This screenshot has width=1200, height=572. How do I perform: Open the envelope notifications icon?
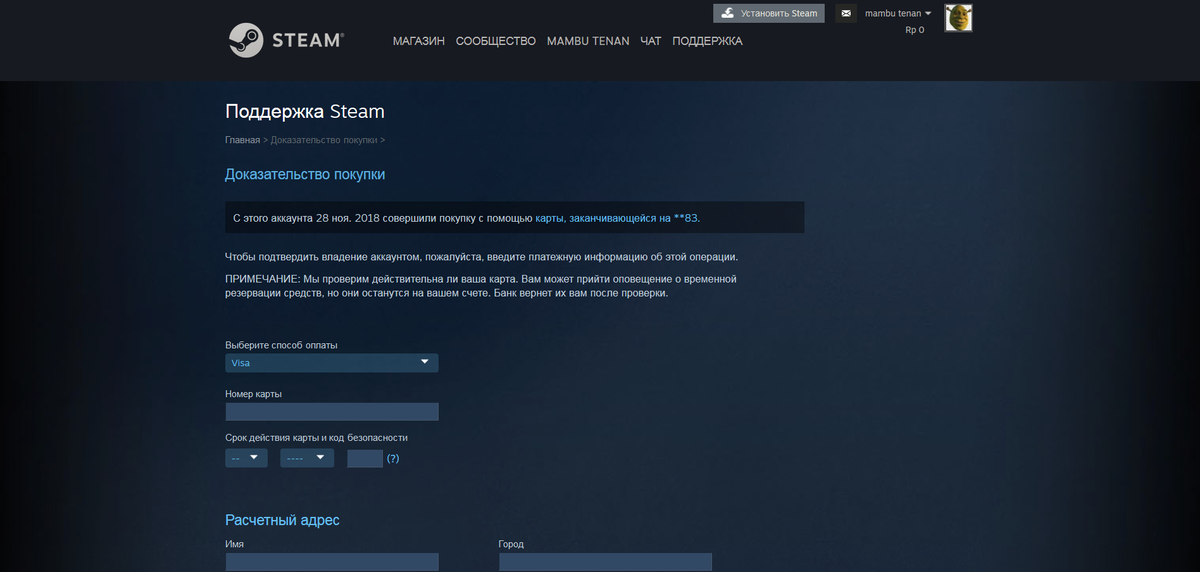[x=846, y=14]
